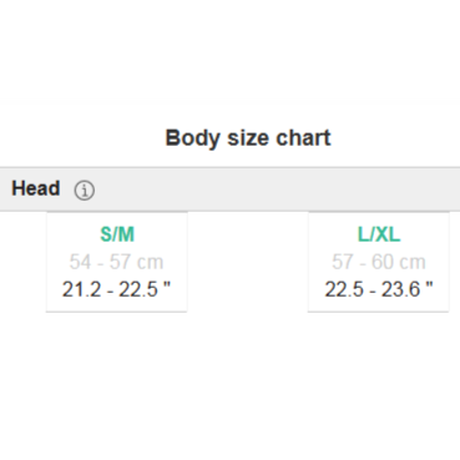Click the Head row label

tap(36, 188)
